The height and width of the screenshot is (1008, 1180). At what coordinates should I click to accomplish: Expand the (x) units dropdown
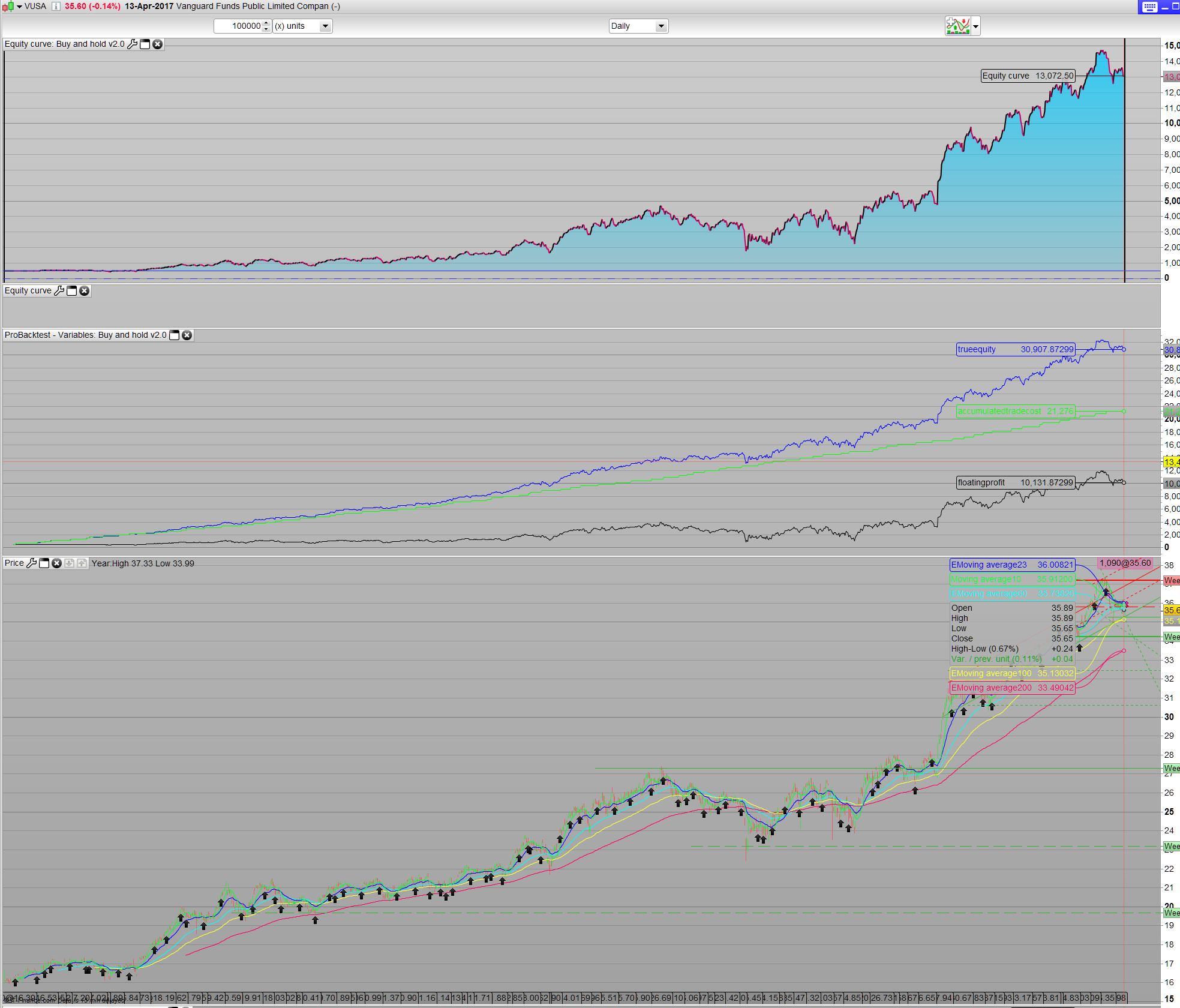[x=325, y=26]
